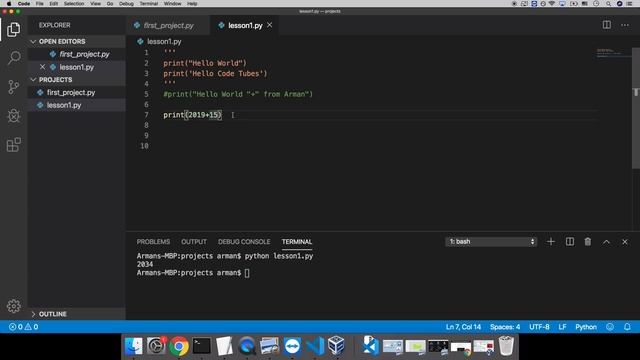Screen dimensions: 640x360
Task: Click the editor vertical scrollbar
Action: tap(636, 108)
